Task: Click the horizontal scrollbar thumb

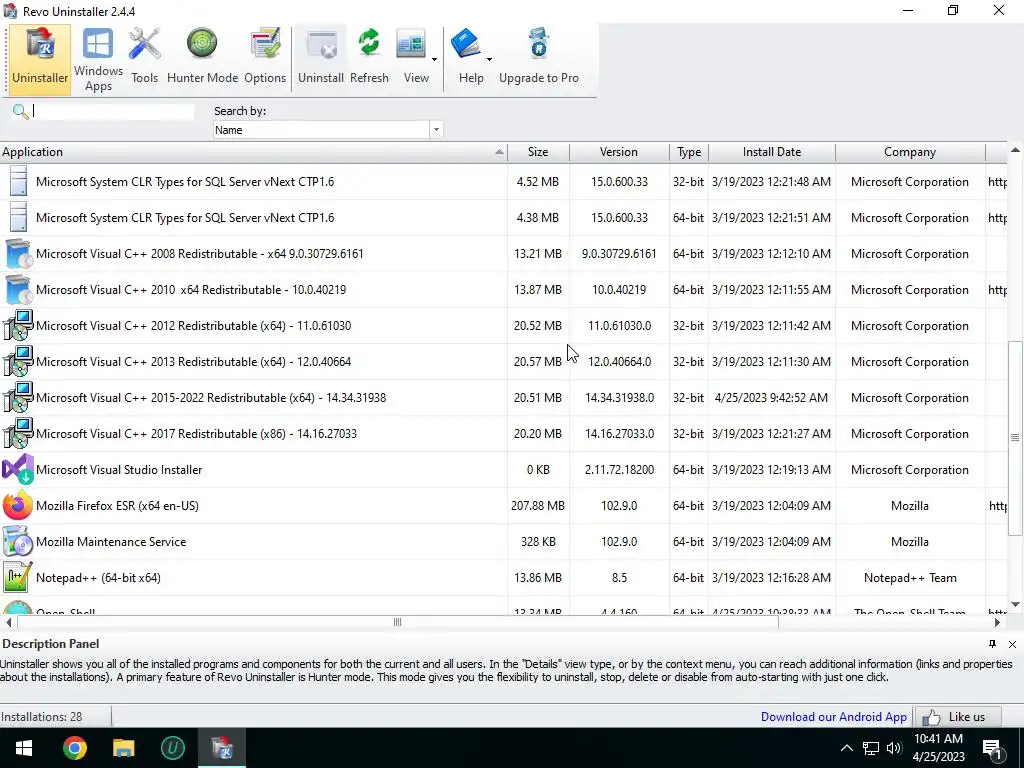Action: (398, 622)
